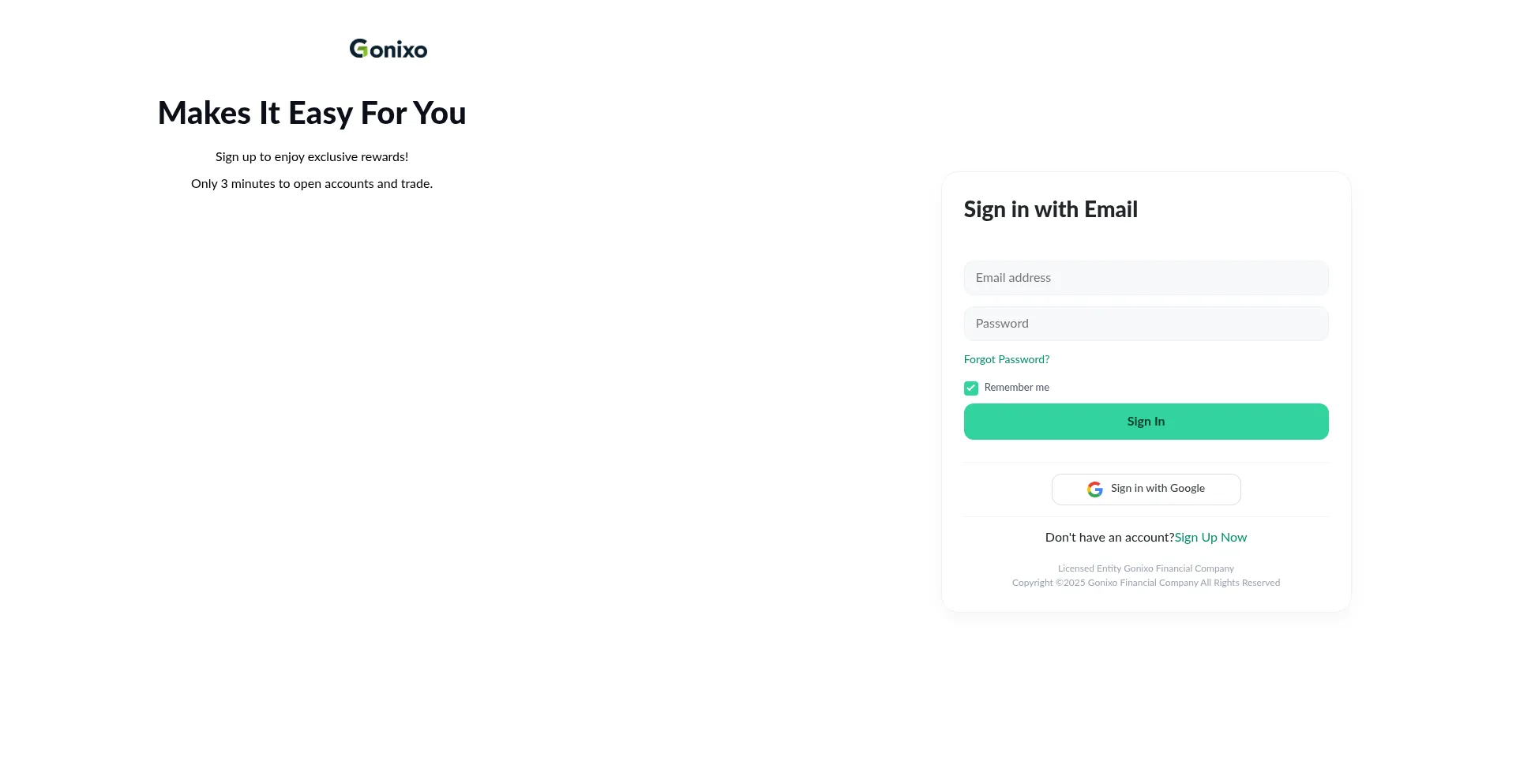The image size is (1516, 784).
Task: Click the "Sign in with Email" heading
Action: click(x=1050, y=209)
